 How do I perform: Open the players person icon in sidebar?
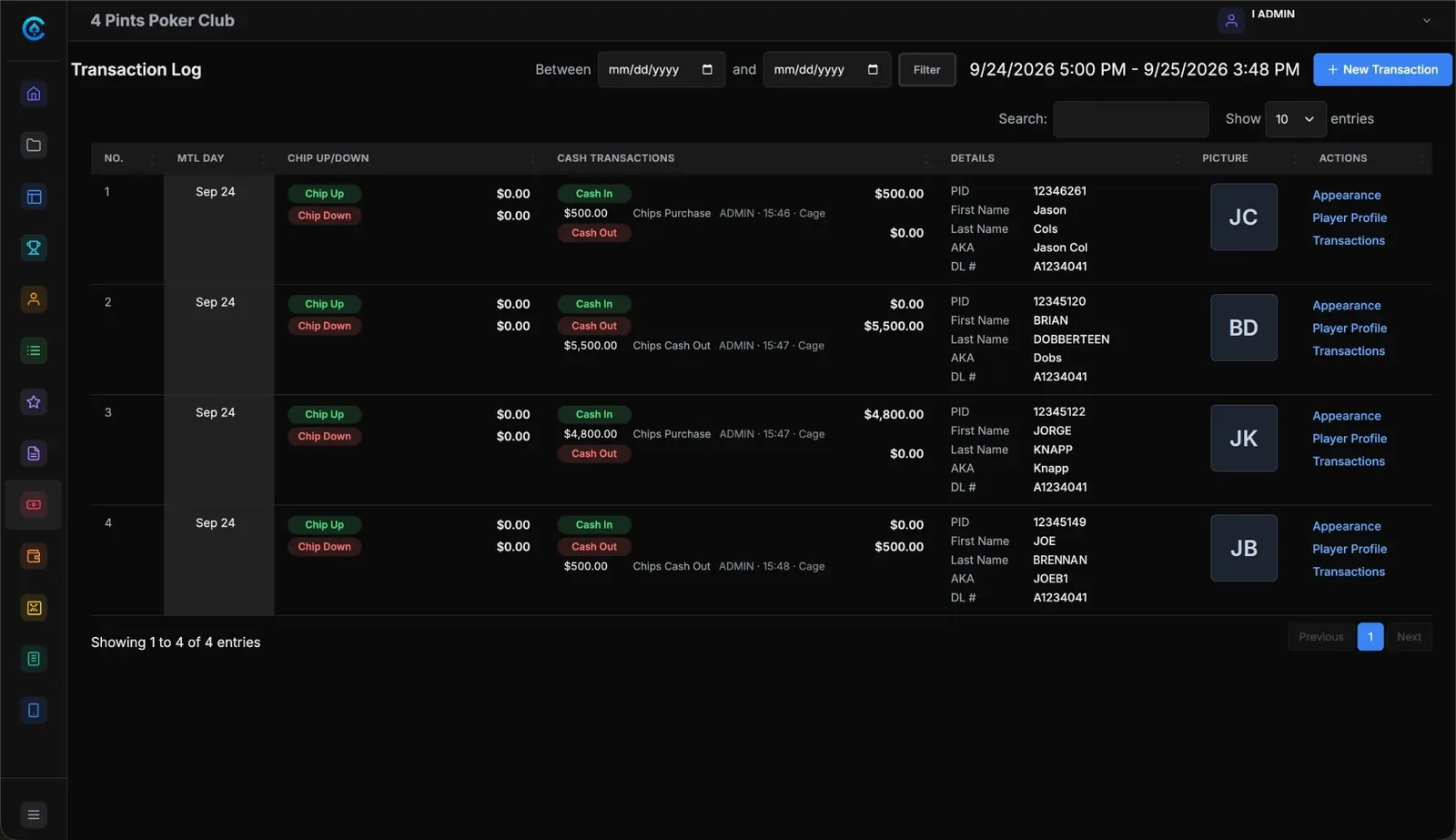pos(34,299)
